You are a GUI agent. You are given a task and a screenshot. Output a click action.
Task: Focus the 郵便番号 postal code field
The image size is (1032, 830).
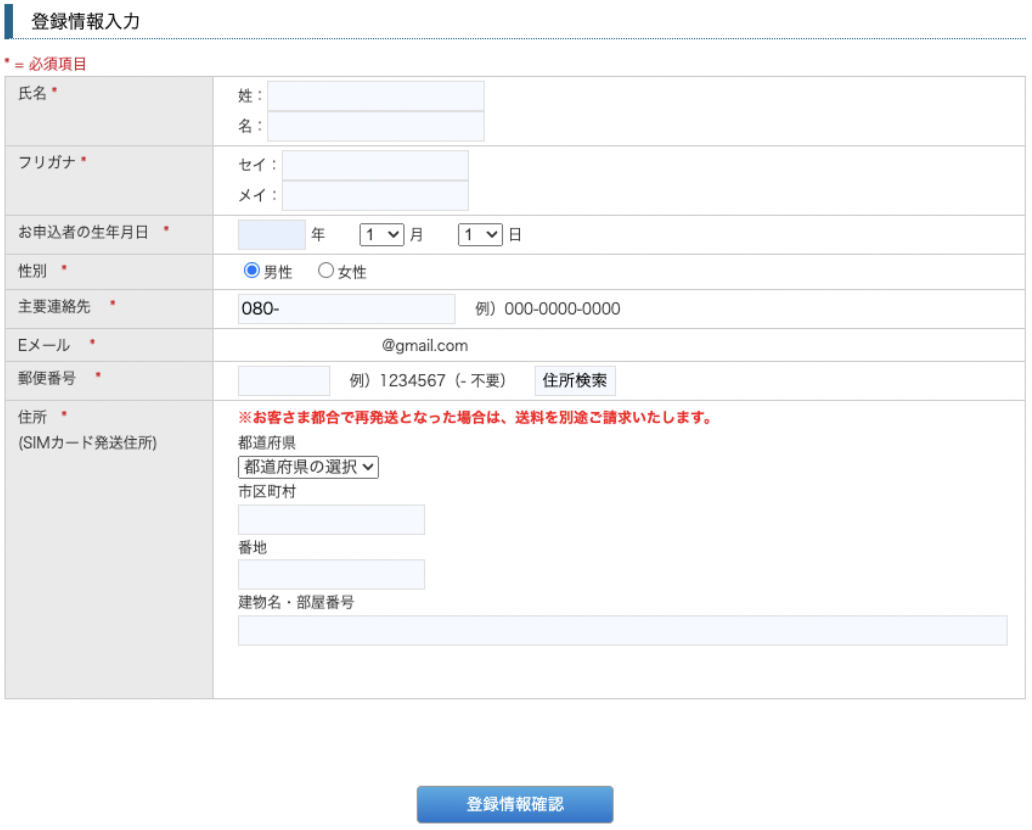283,381
